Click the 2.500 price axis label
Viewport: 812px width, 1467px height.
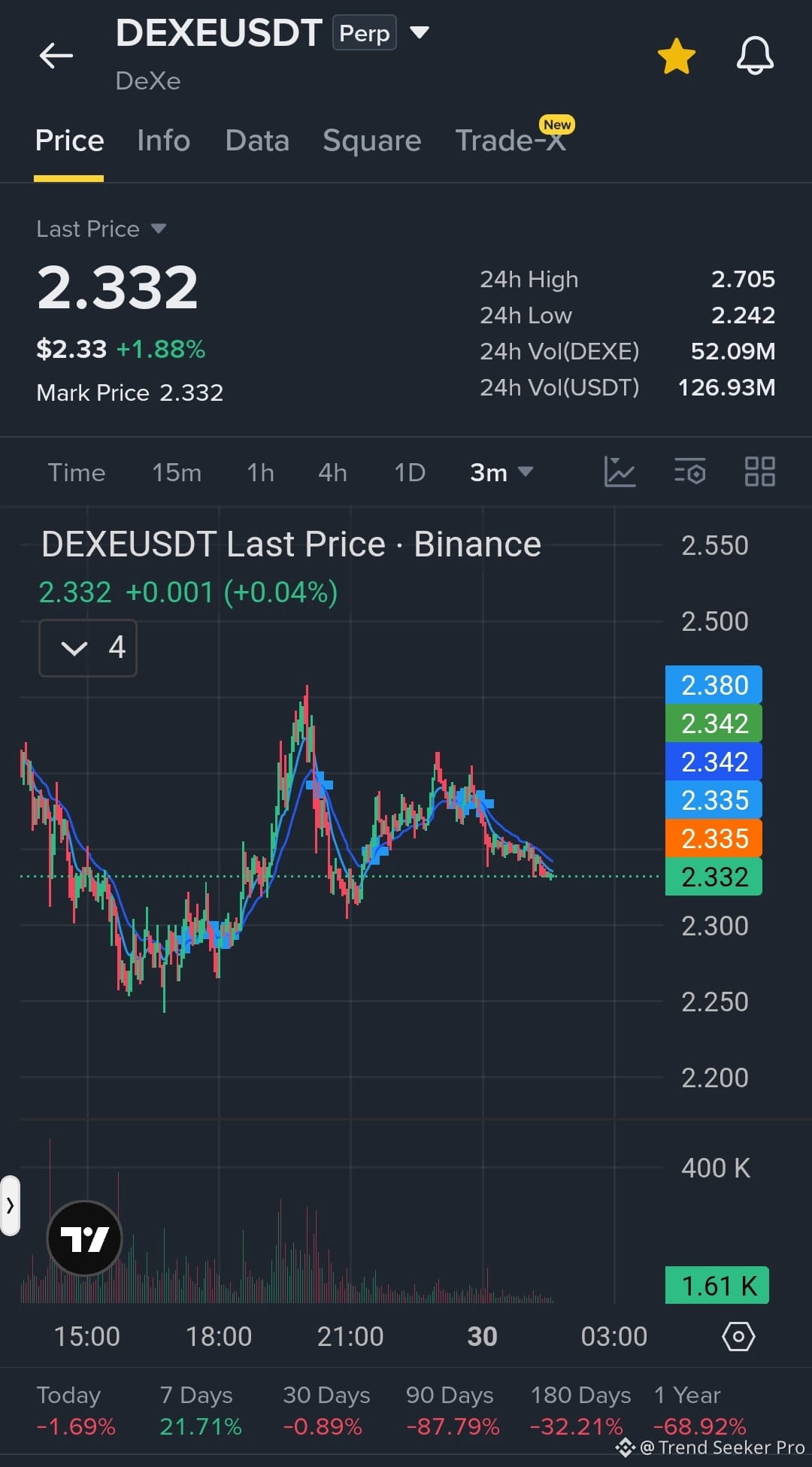tap(714, 621)
